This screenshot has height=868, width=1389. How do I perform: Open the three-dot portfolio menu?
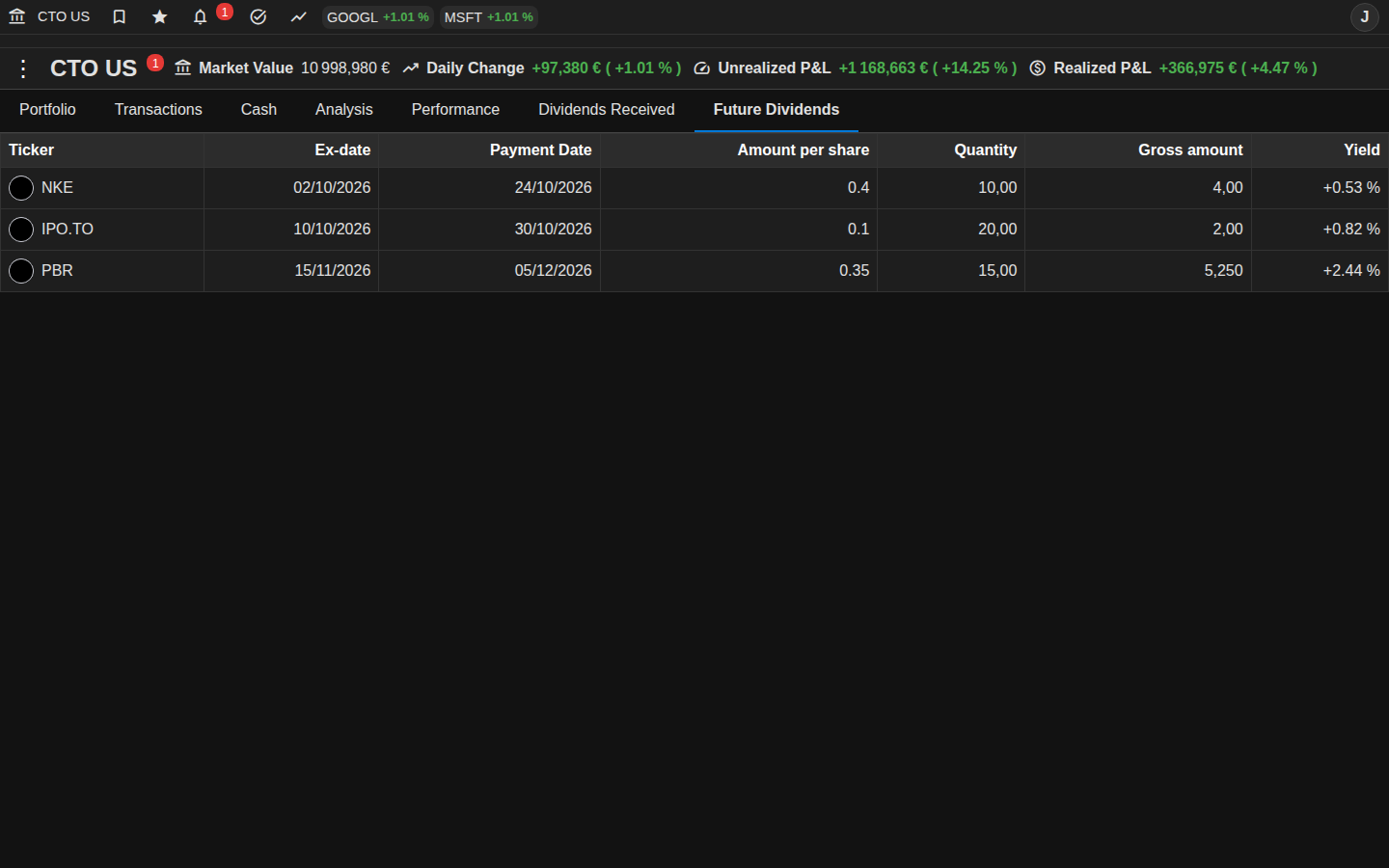pos(23,68)
